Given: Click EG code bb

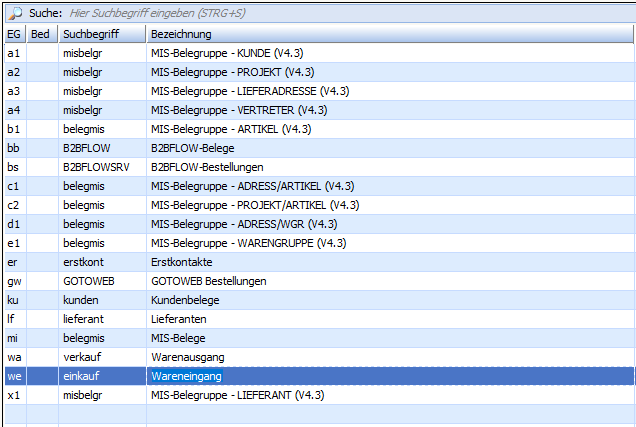Looking at the screenshot, I should point(13,148).
